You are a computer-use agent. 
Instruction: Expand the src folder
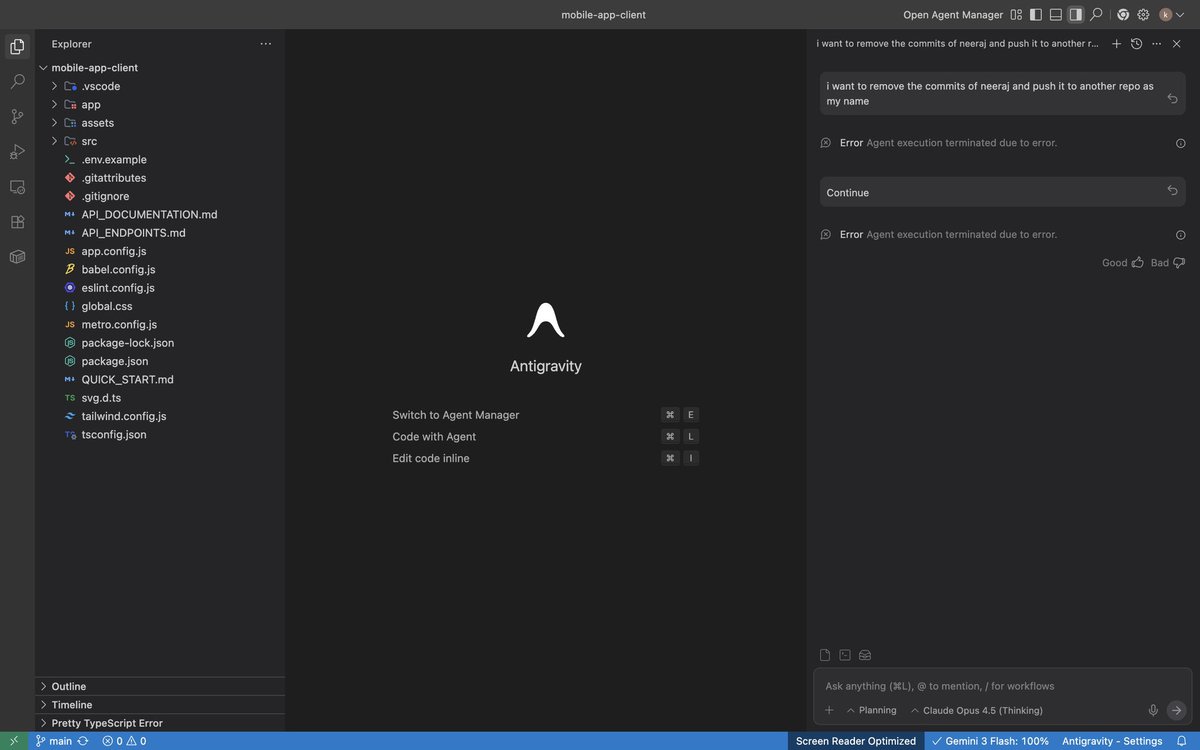pos(160,141)
